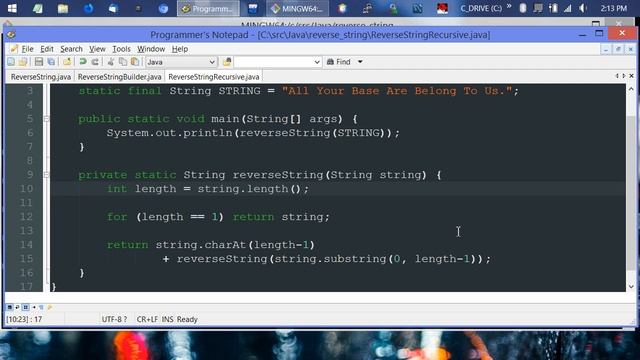Toggle the word wrap icon in bottom toolbar
Viewport: 640px width, 360px height.
click(17, 307)
